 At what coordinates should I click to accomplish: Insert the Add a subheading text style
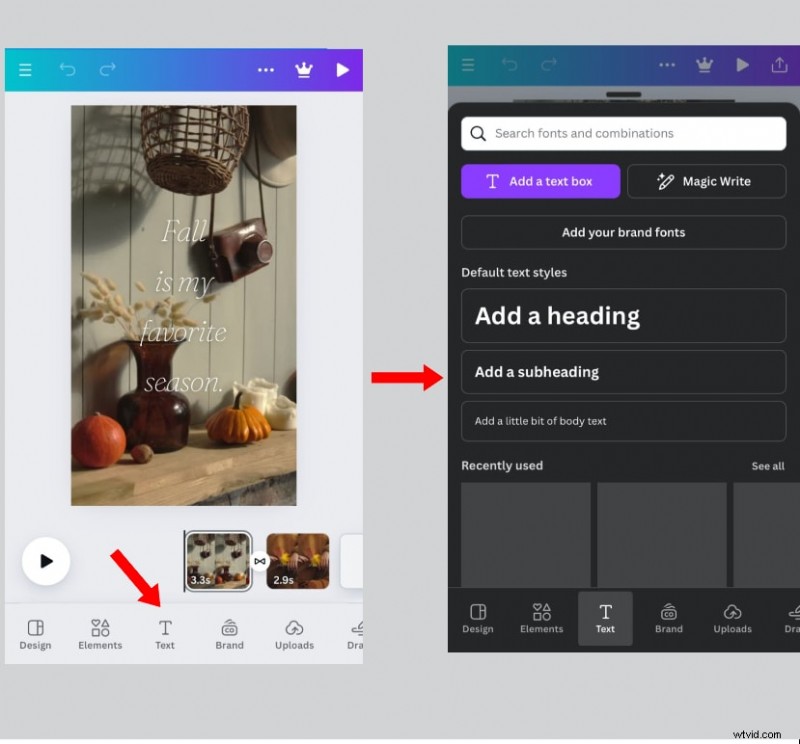tap(623, 372)
